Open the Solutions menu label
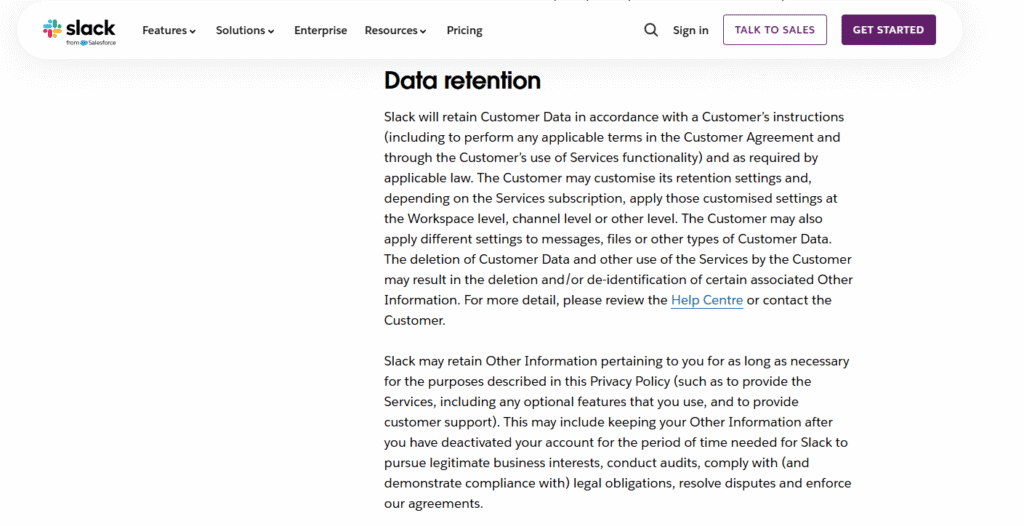 240,31
